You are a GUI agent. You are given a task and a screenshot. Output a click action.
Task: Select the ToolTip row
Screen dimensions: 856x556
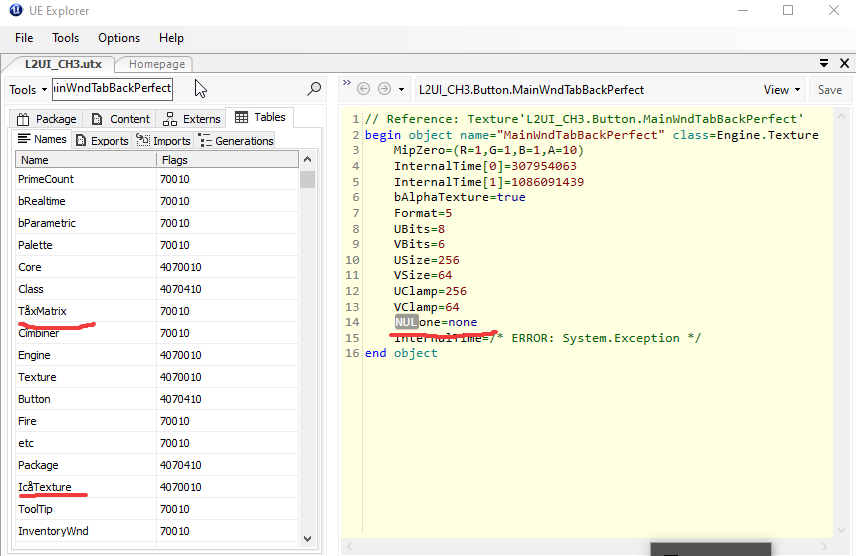157,509
